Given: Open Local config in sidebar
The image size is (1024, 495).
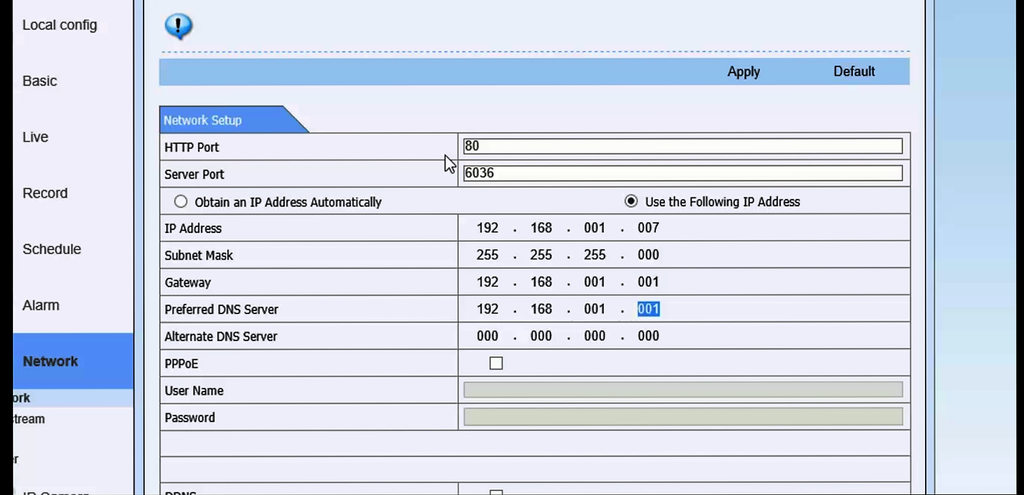Looking at the screenshot, I should (x=59, y=25).
